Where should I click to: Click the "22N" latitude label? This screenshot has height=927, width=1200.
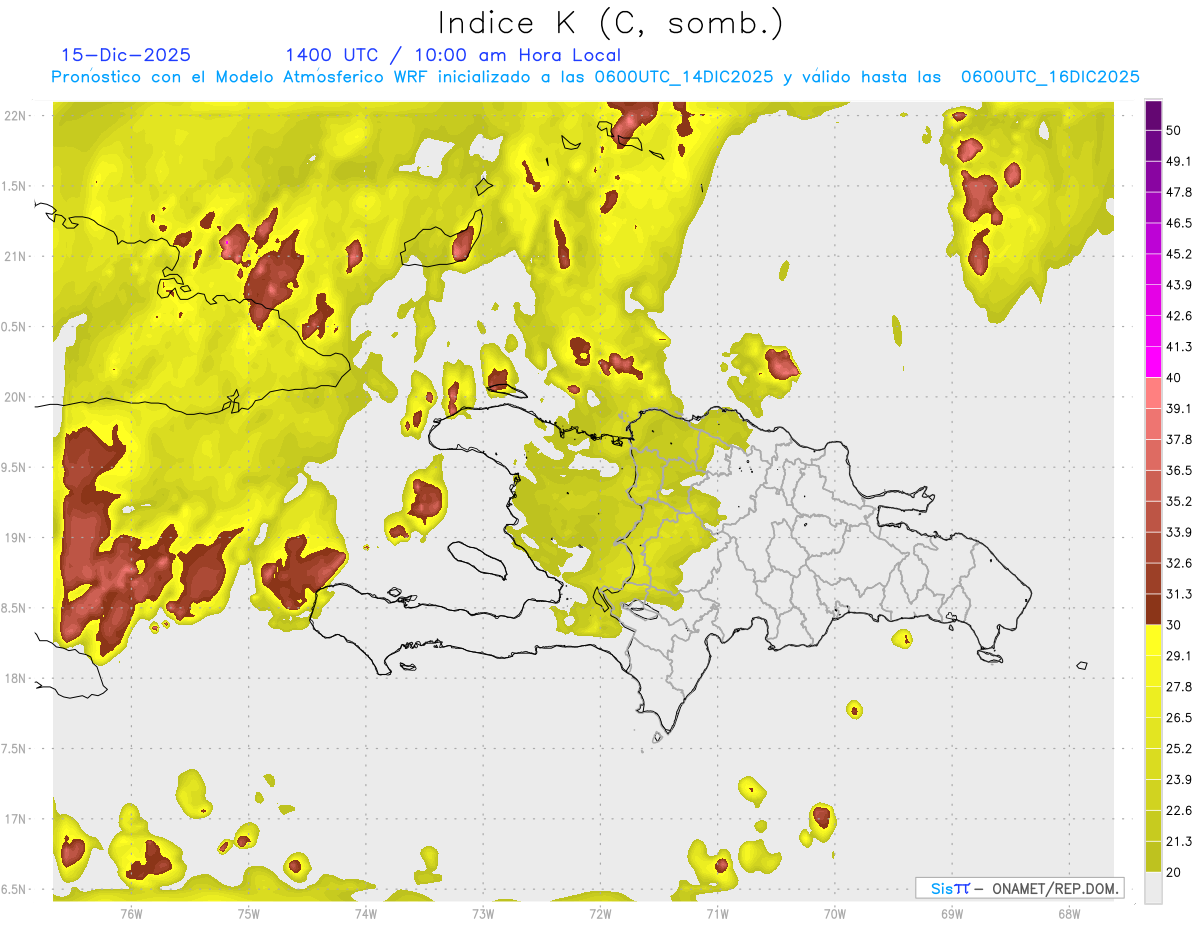16,115
